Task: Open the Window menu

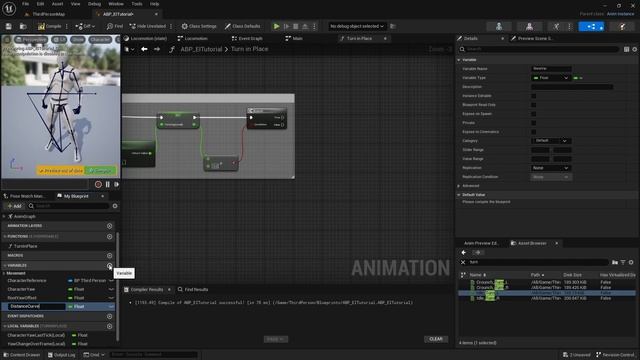Action: 116,4
